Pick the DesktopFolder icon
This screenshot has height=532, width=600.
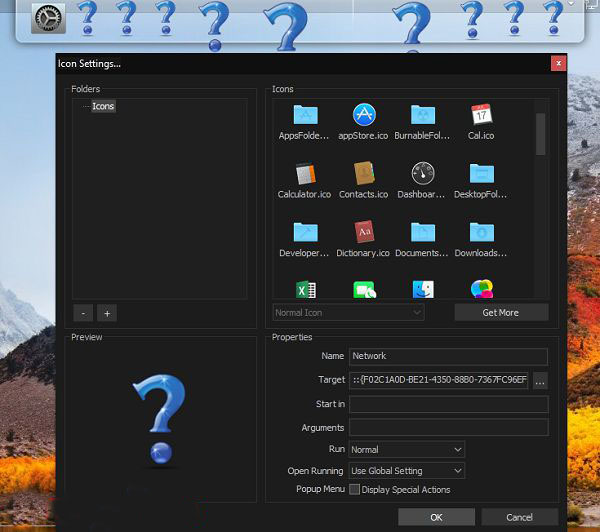click(481, 173)
